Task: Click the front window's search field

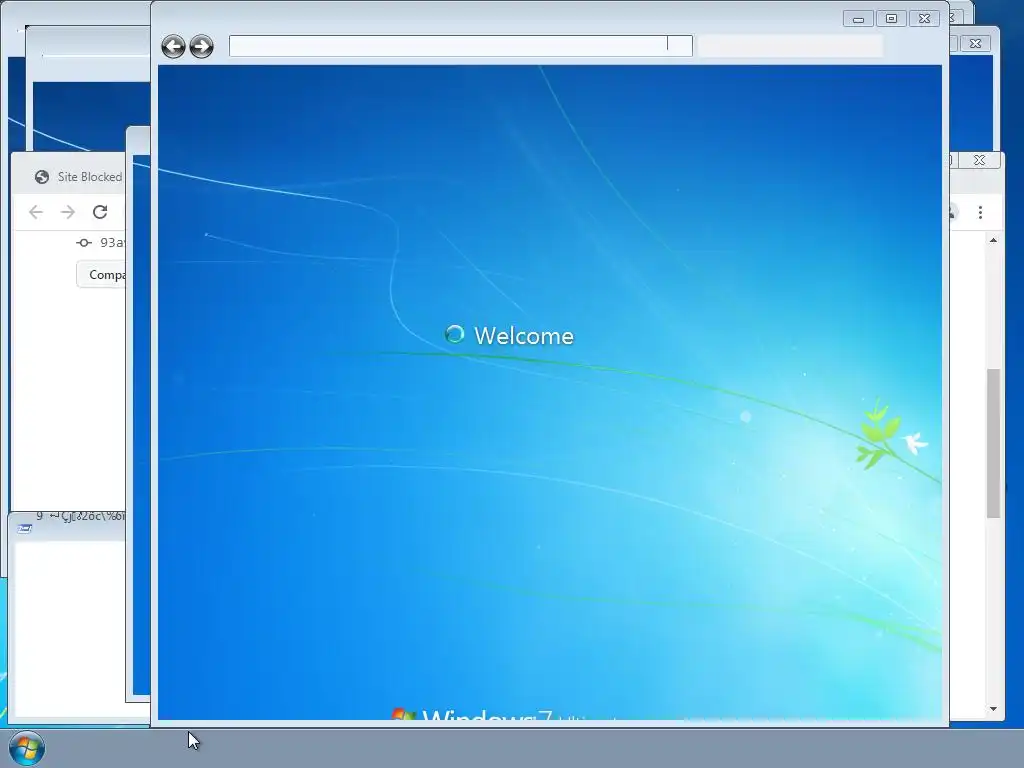Action: pos(790,46)
